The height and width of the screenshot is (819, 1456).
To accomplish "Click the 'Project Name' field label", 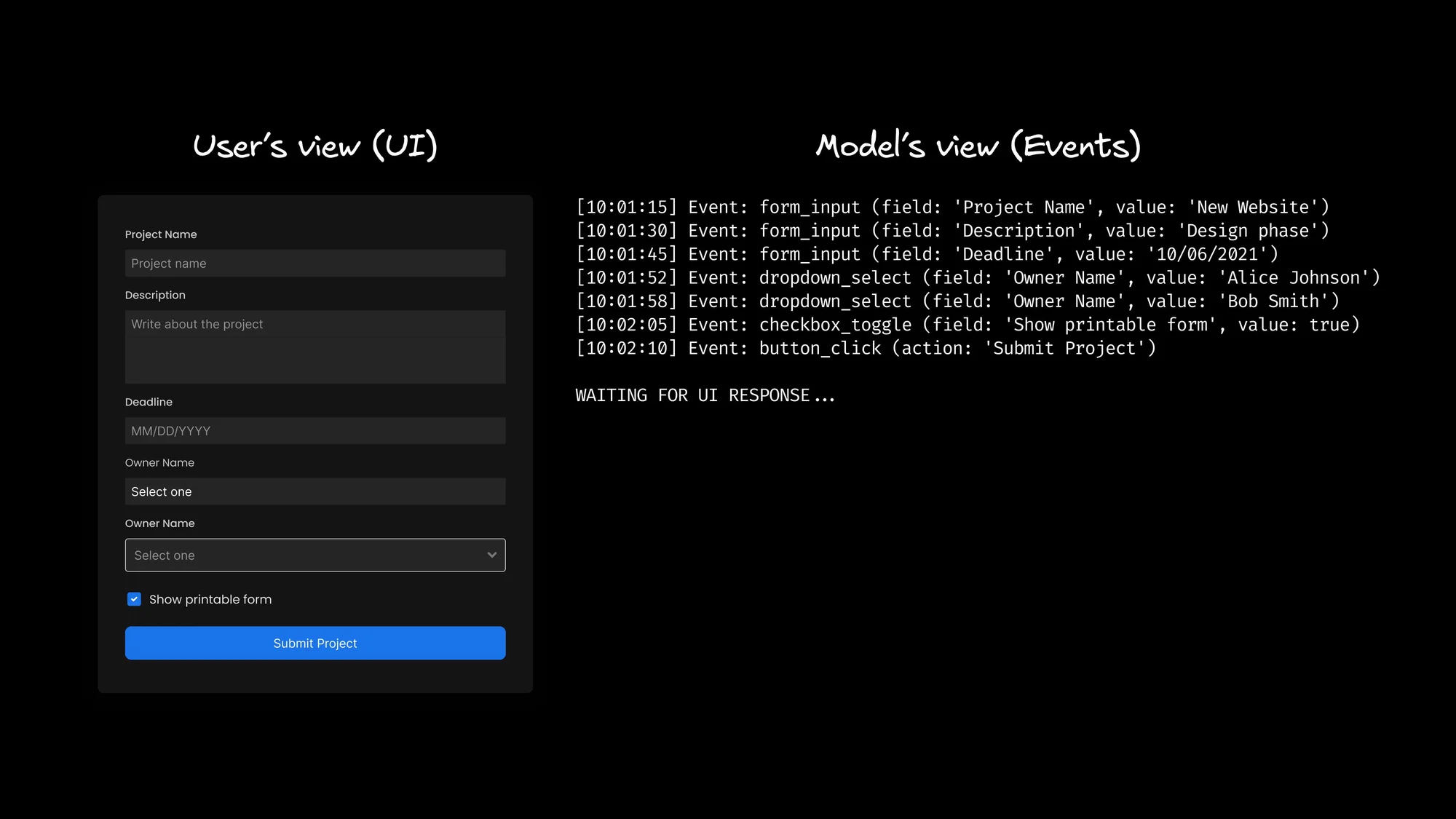I will coord(161,234).
